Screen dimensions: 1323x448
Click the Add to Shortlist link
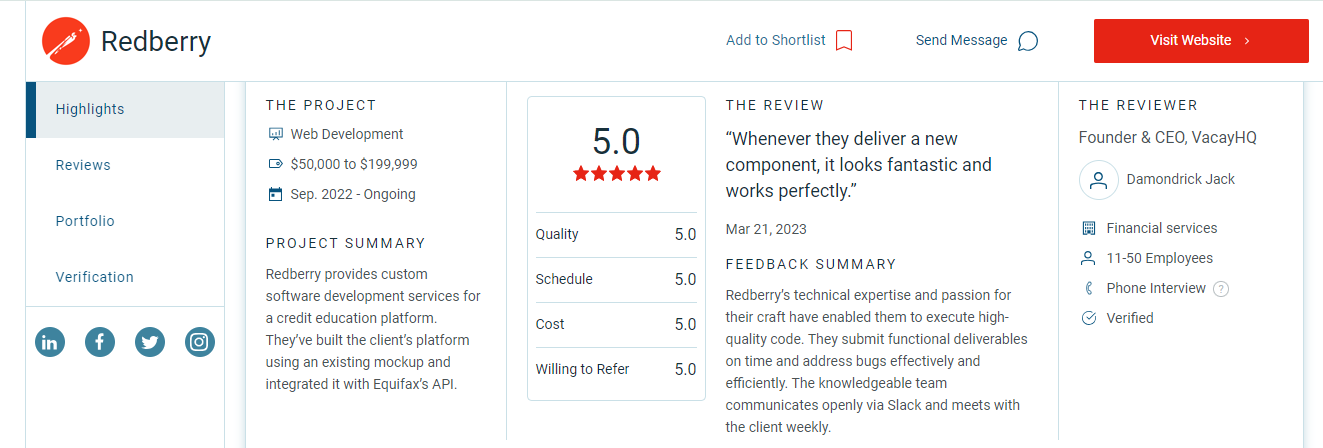pyautogui.click(x=776, y=41)
